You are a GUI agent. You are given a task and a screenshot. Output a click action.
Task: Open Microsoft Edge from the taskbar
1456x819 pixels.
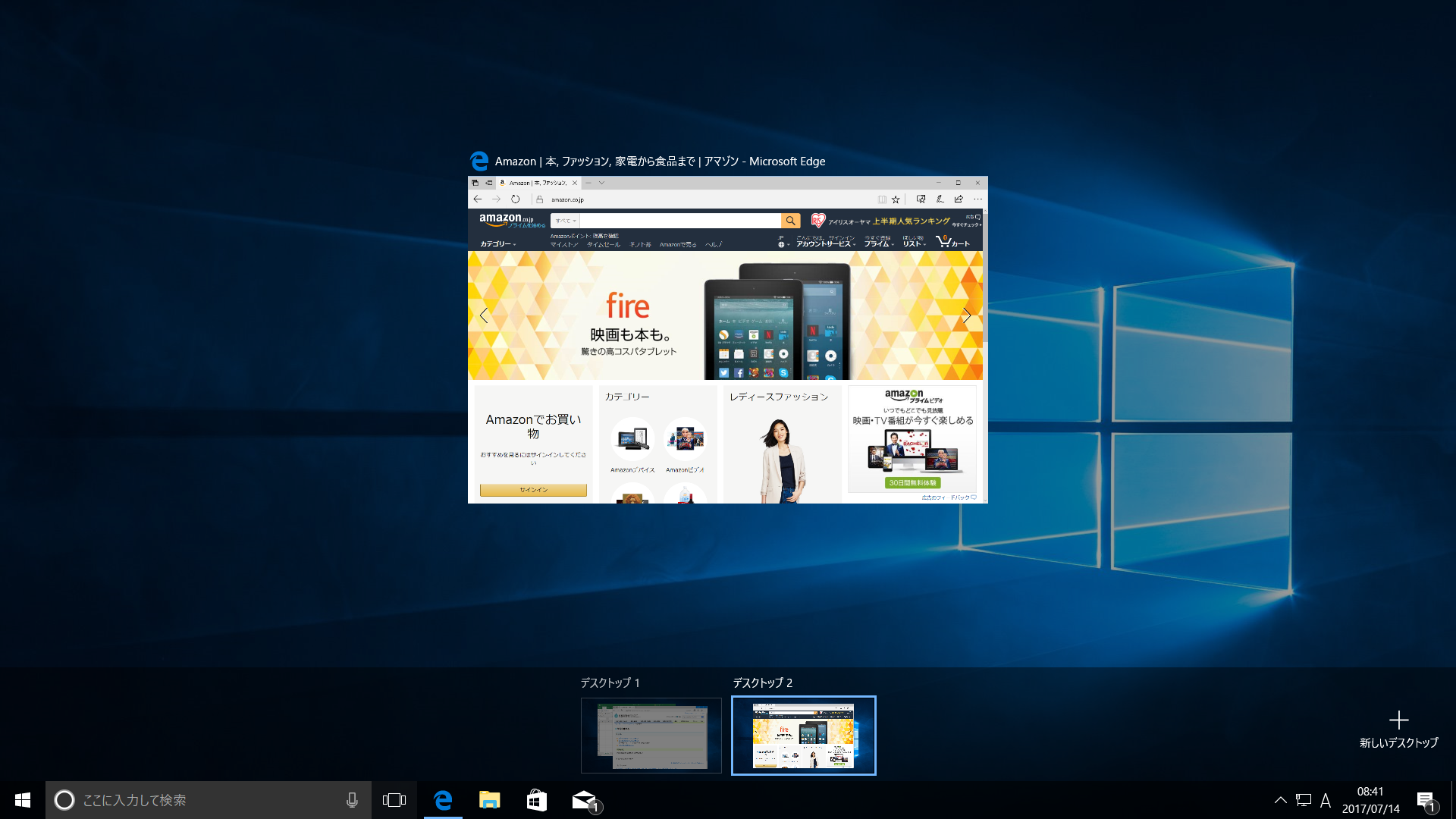click(x=443, y=800)
